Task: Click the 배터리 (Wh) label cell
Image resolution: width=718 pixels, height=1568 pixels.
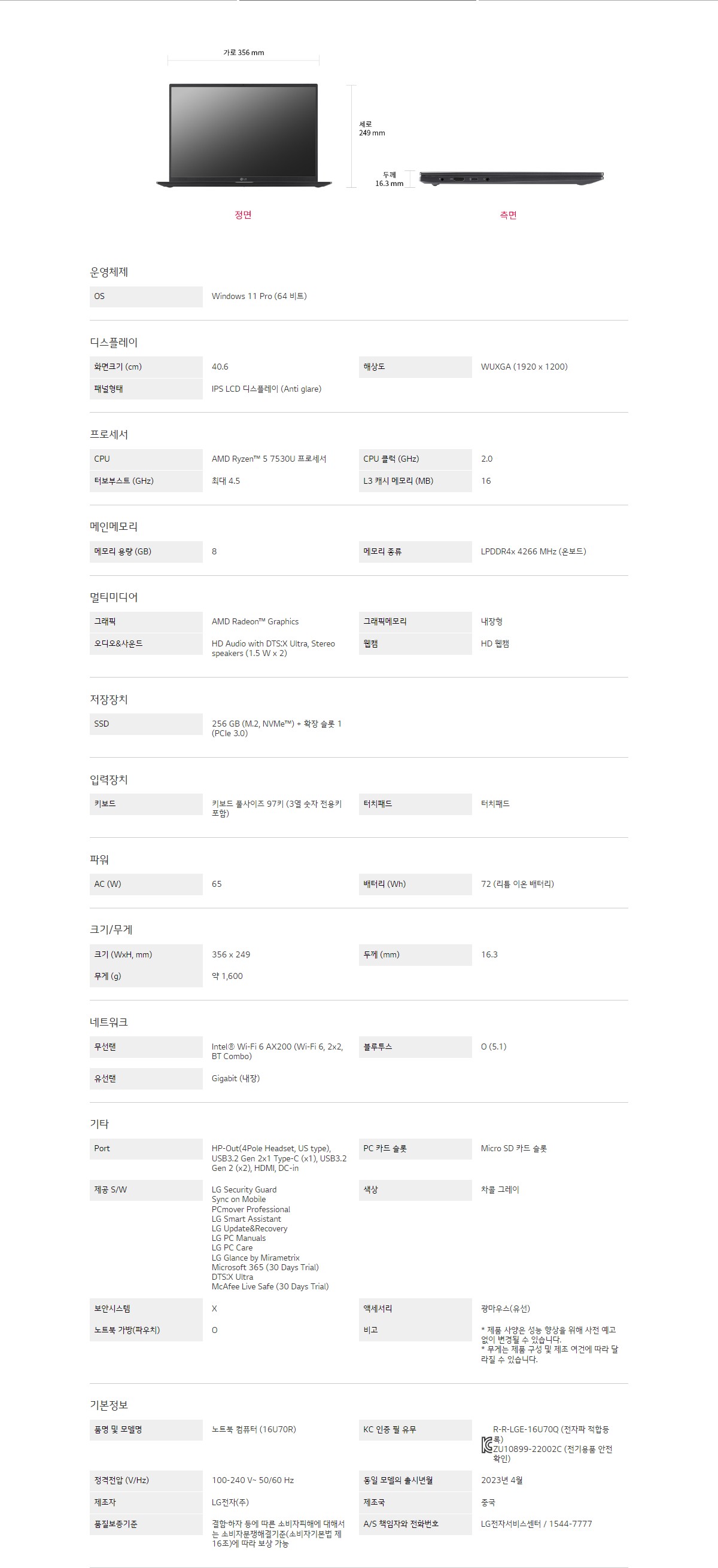Action: (415, 884)
